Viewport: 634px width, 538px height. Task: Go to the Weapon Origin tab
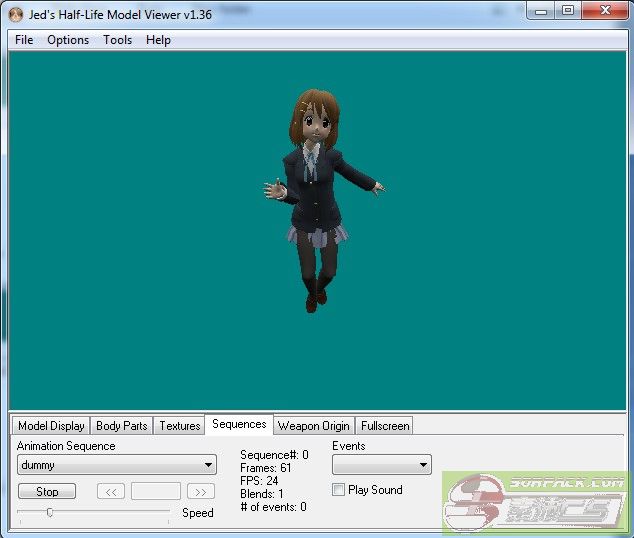pos(313,426)
